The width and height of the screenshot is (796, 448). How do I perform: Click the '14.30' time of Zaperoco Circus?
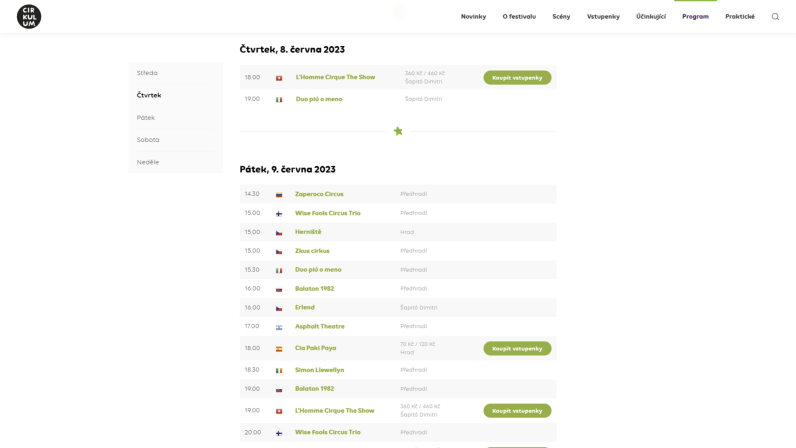point(252,194)
